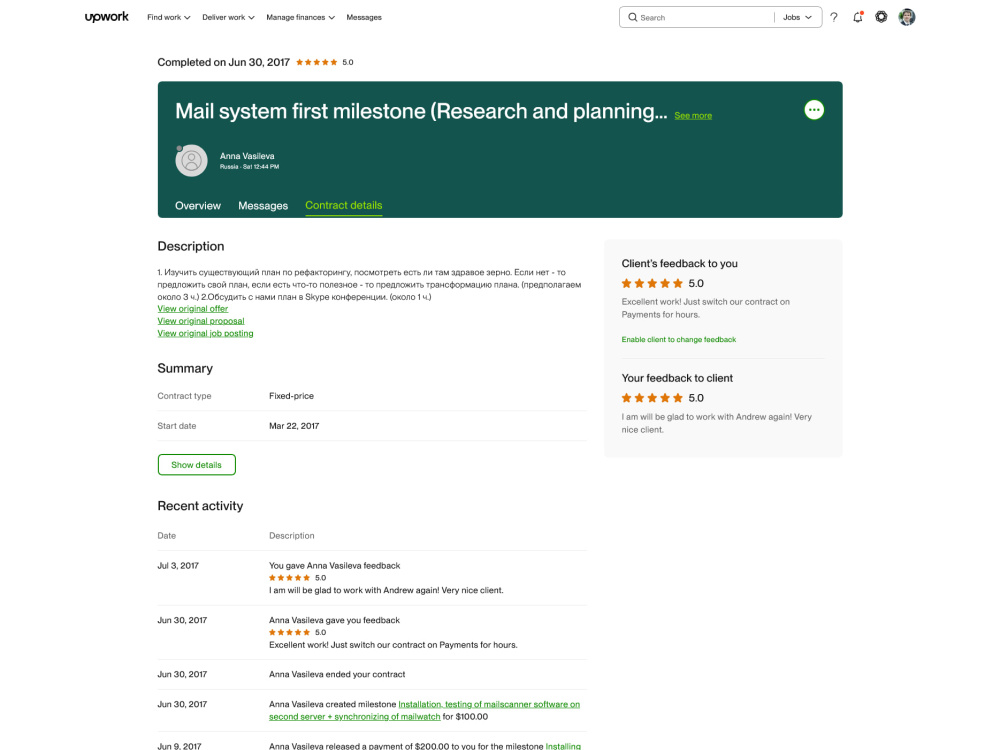Click the user profile avatar in header
The width and height of the screenshot is (1000, 750).
[x=907, y=17]
